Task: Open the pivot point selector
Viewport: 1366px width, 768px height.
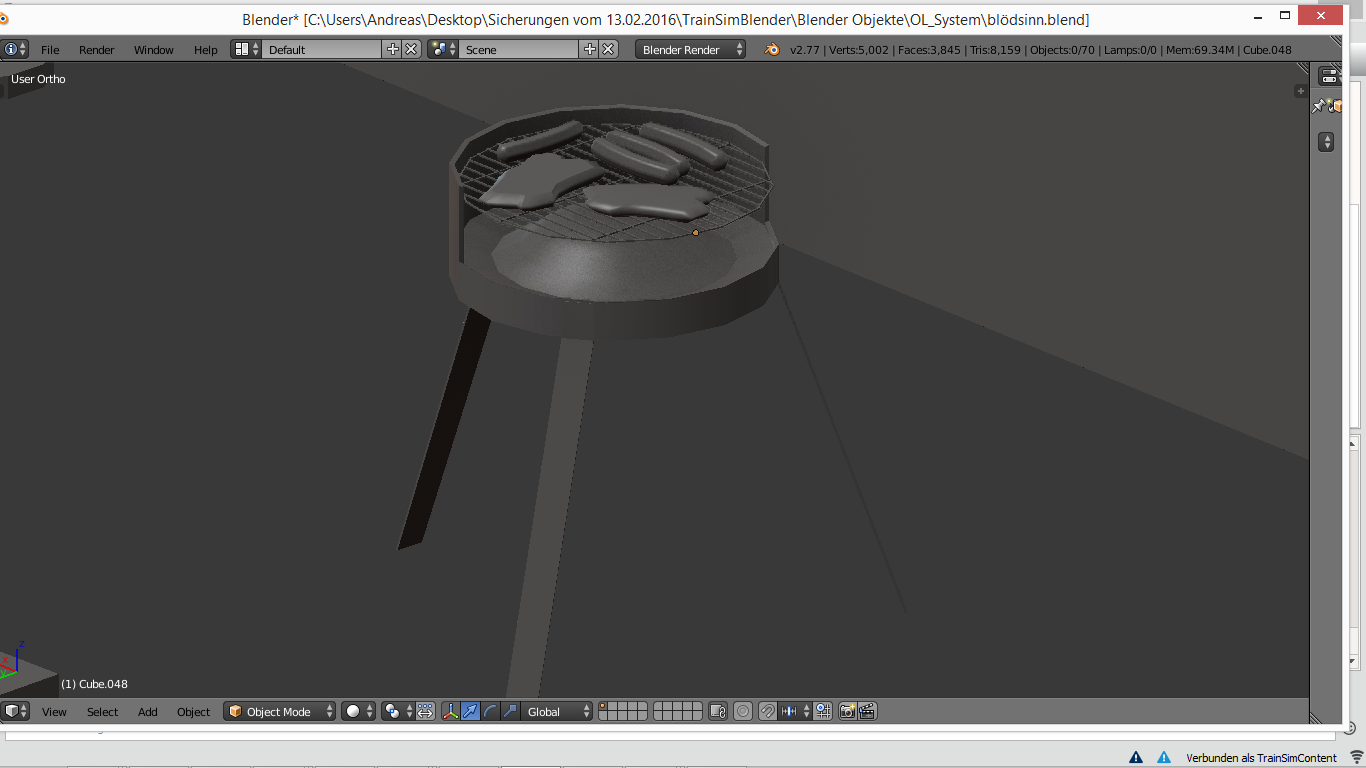Action: point(399,711)
